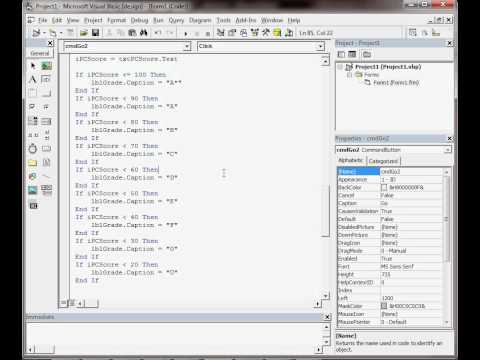Screen dimensions: 480x360
Task: Click the Caption property row
Action: coord(391,203)
